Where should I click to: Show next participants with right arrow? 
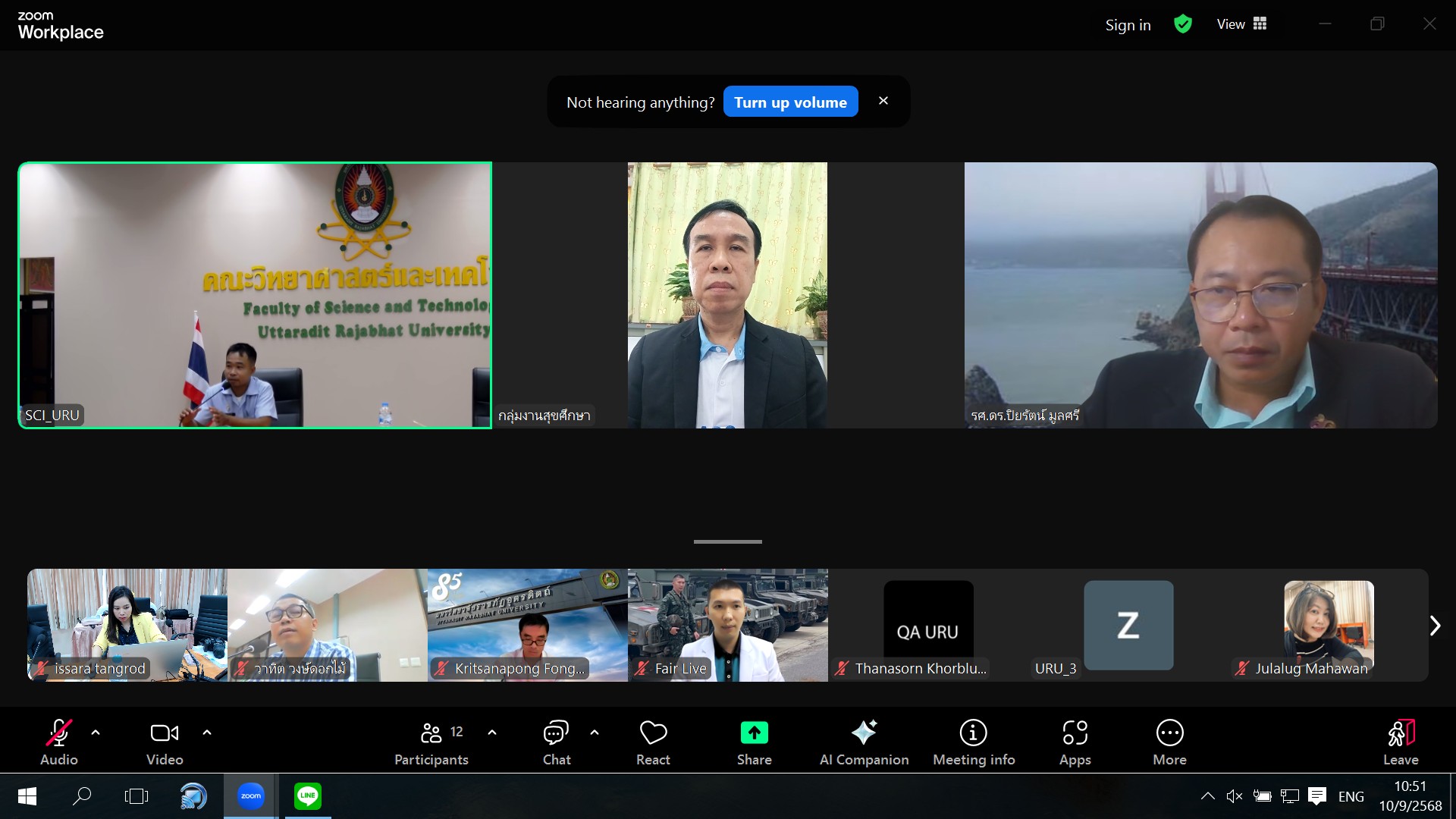[1435, 626]
